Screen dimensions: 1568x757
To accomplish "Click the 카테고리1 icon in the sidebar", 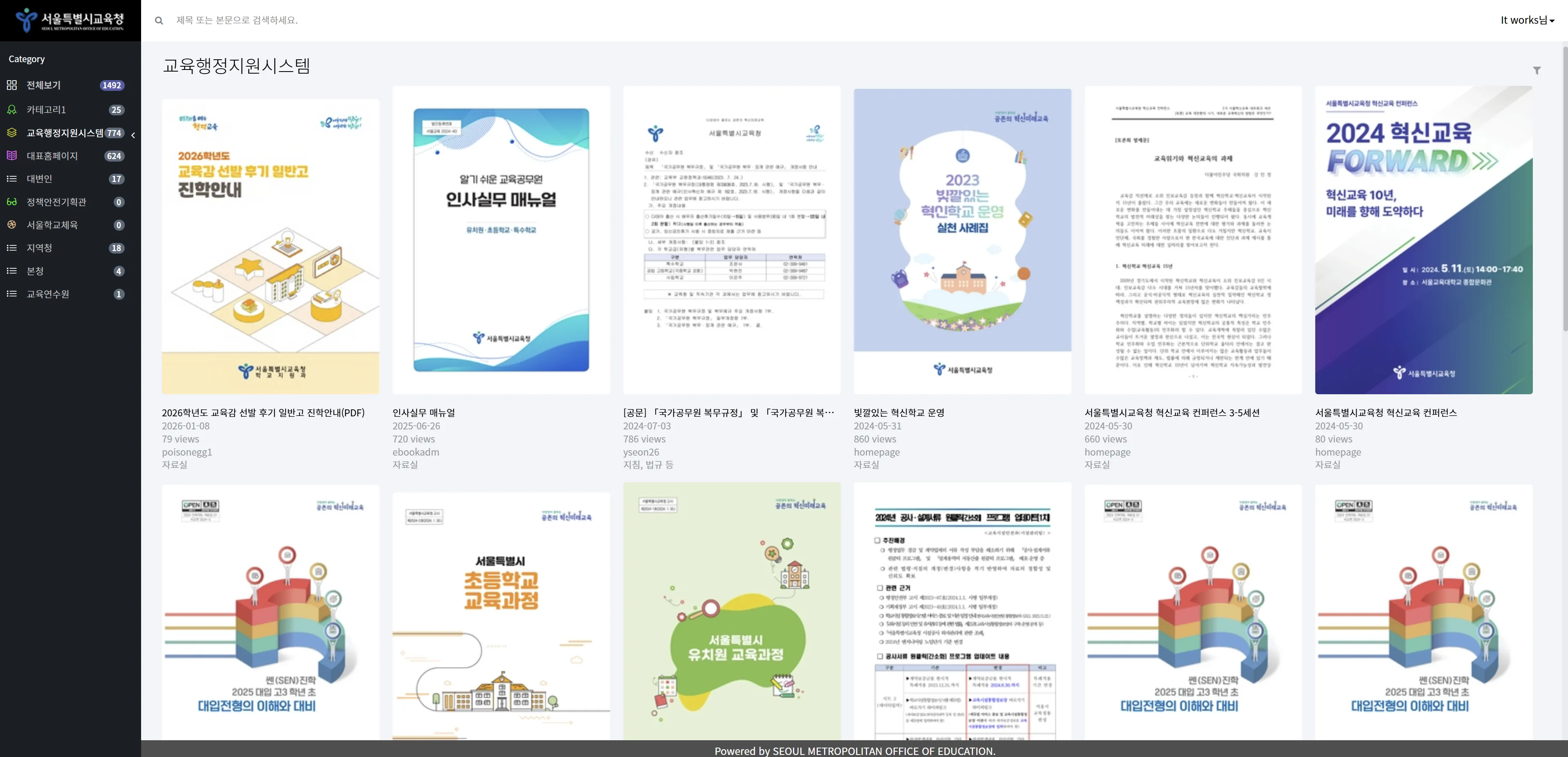I will tap(11, 110).
